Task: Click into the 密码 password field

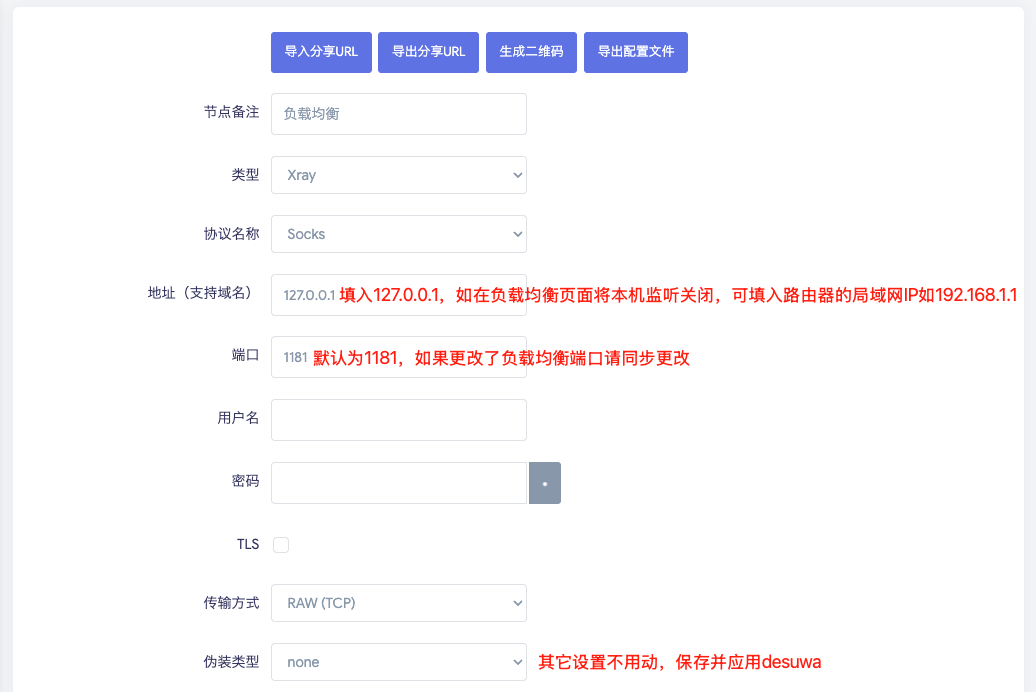Action: (398, 483)
